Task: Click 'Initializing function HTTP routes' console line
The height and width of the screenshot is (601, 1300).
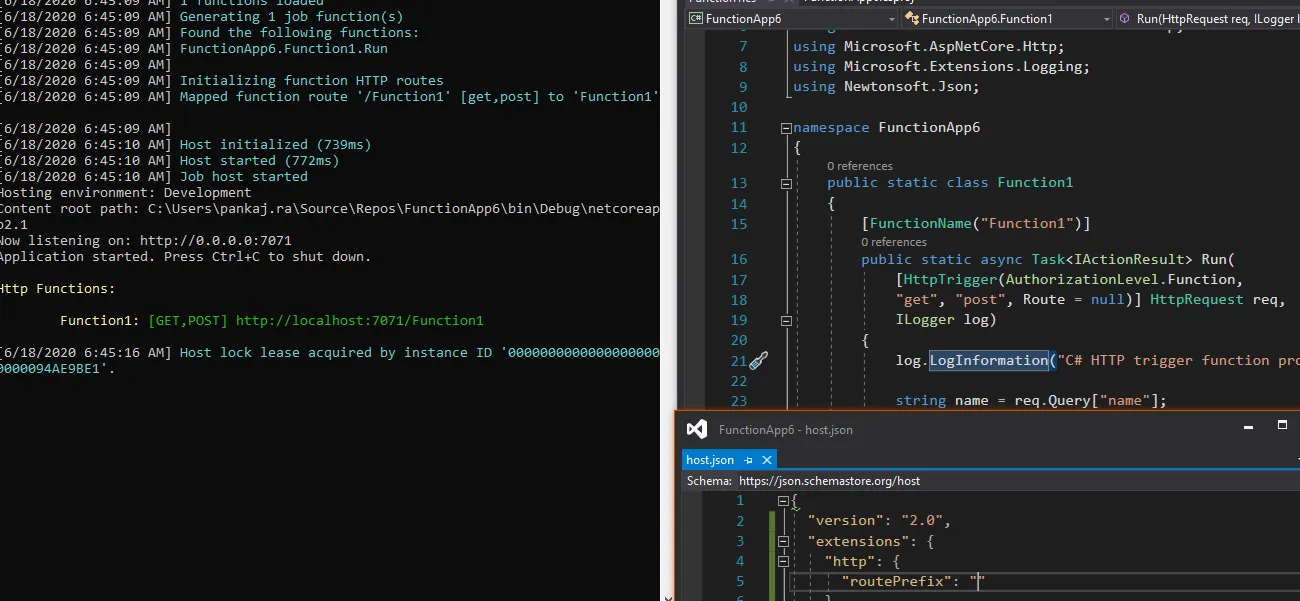Action: [311, 81]
